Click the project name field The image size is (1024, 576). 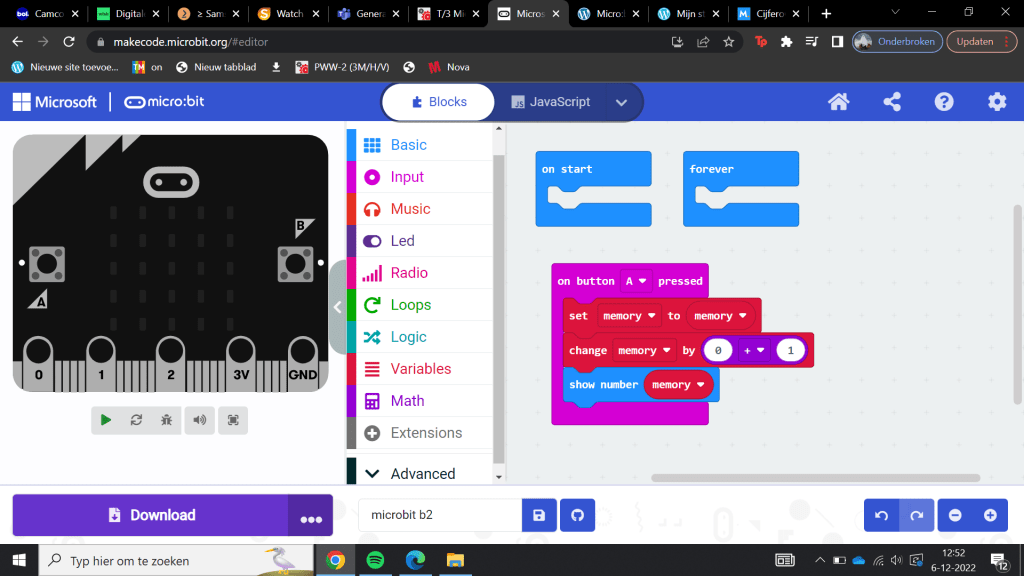click(x=440, y=516)
